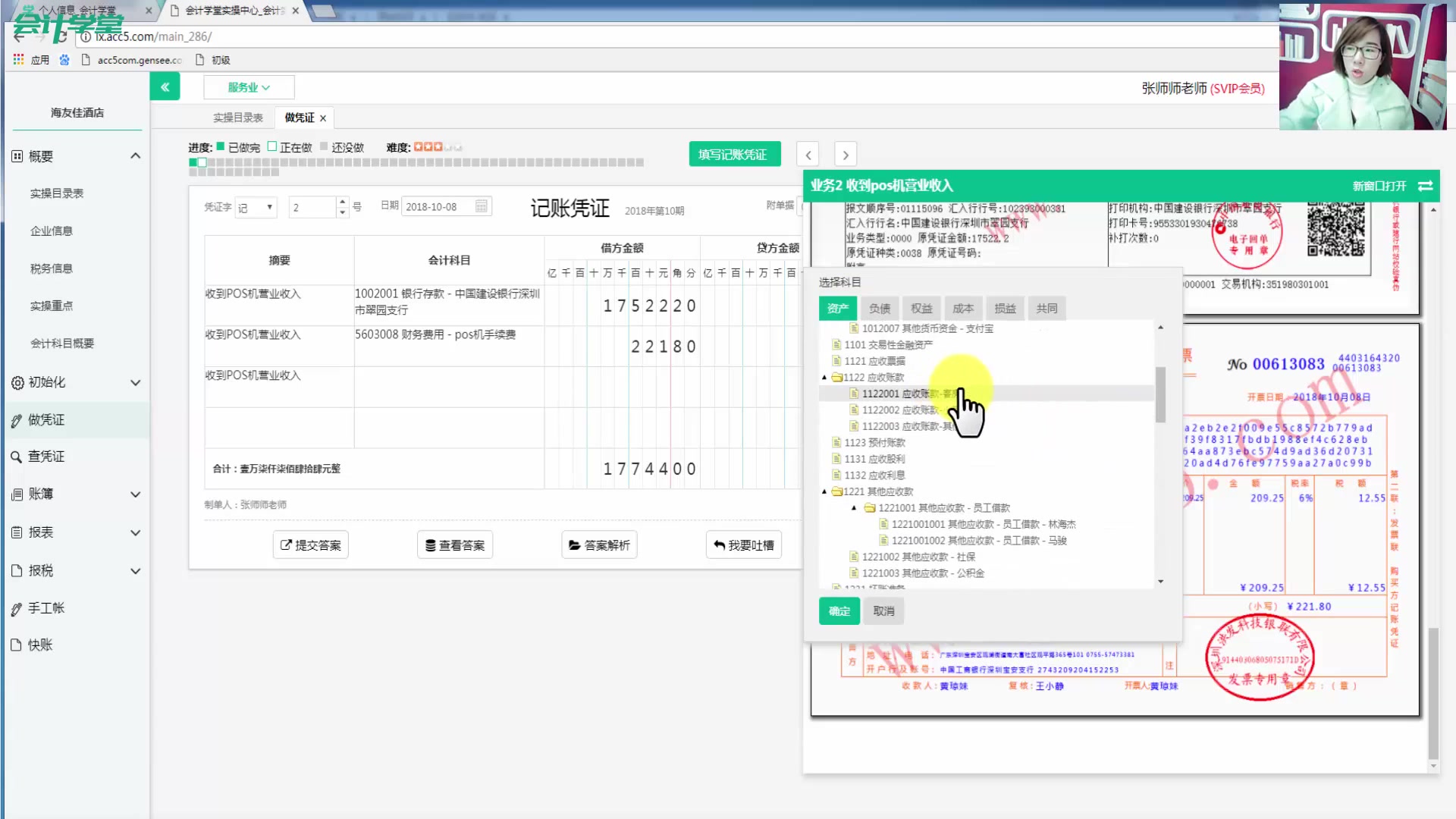Open 快账 in the sidebar
The width and height of the screenshot is (1456, 819).
[x=39, y=645]
